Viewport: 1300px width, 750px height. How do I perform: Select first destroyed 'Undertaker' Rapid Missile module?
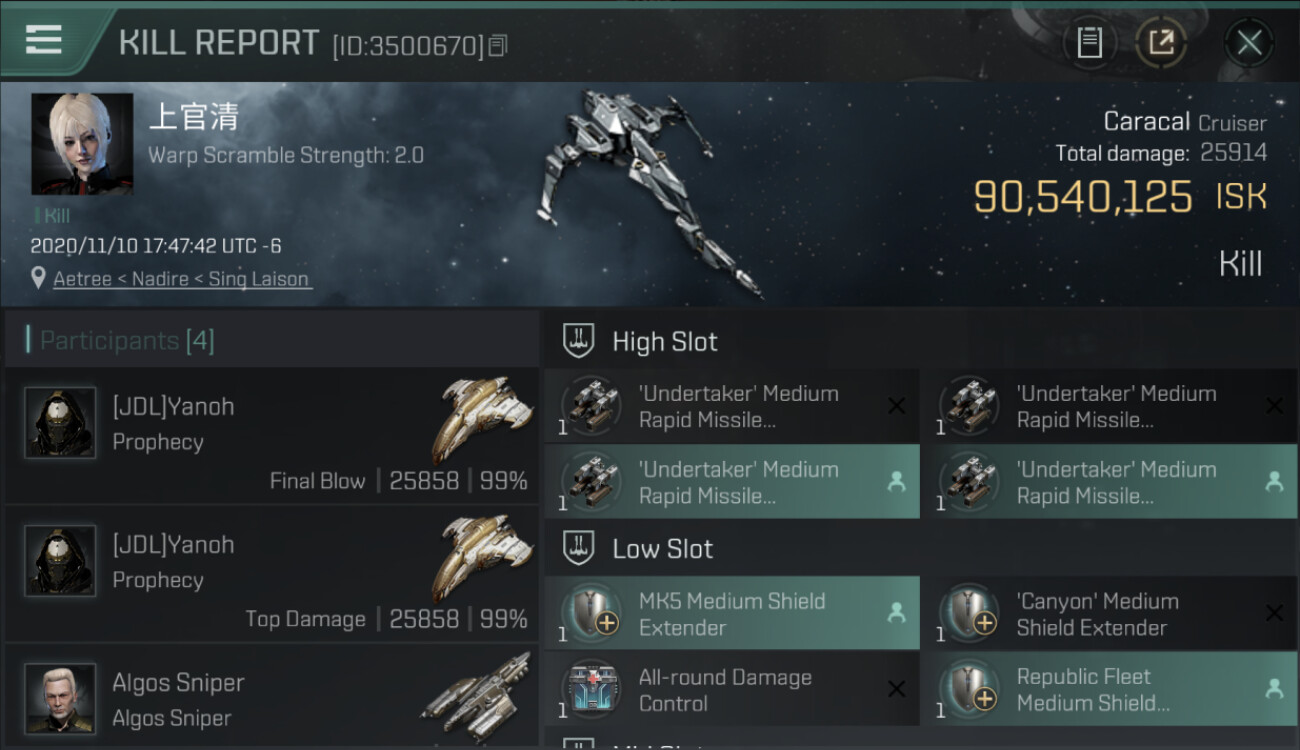tap(732, 406)
